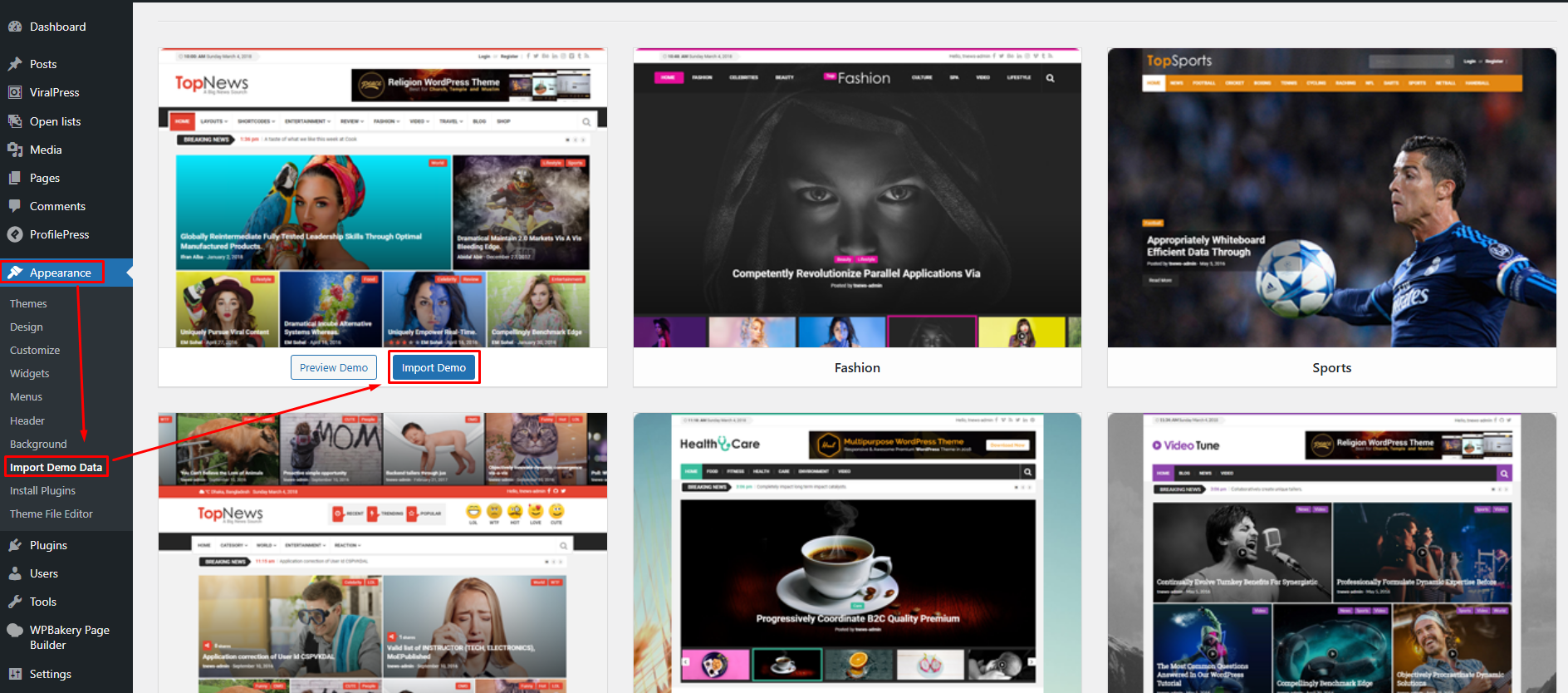Click the Posts pin icon

coord(15,64)
